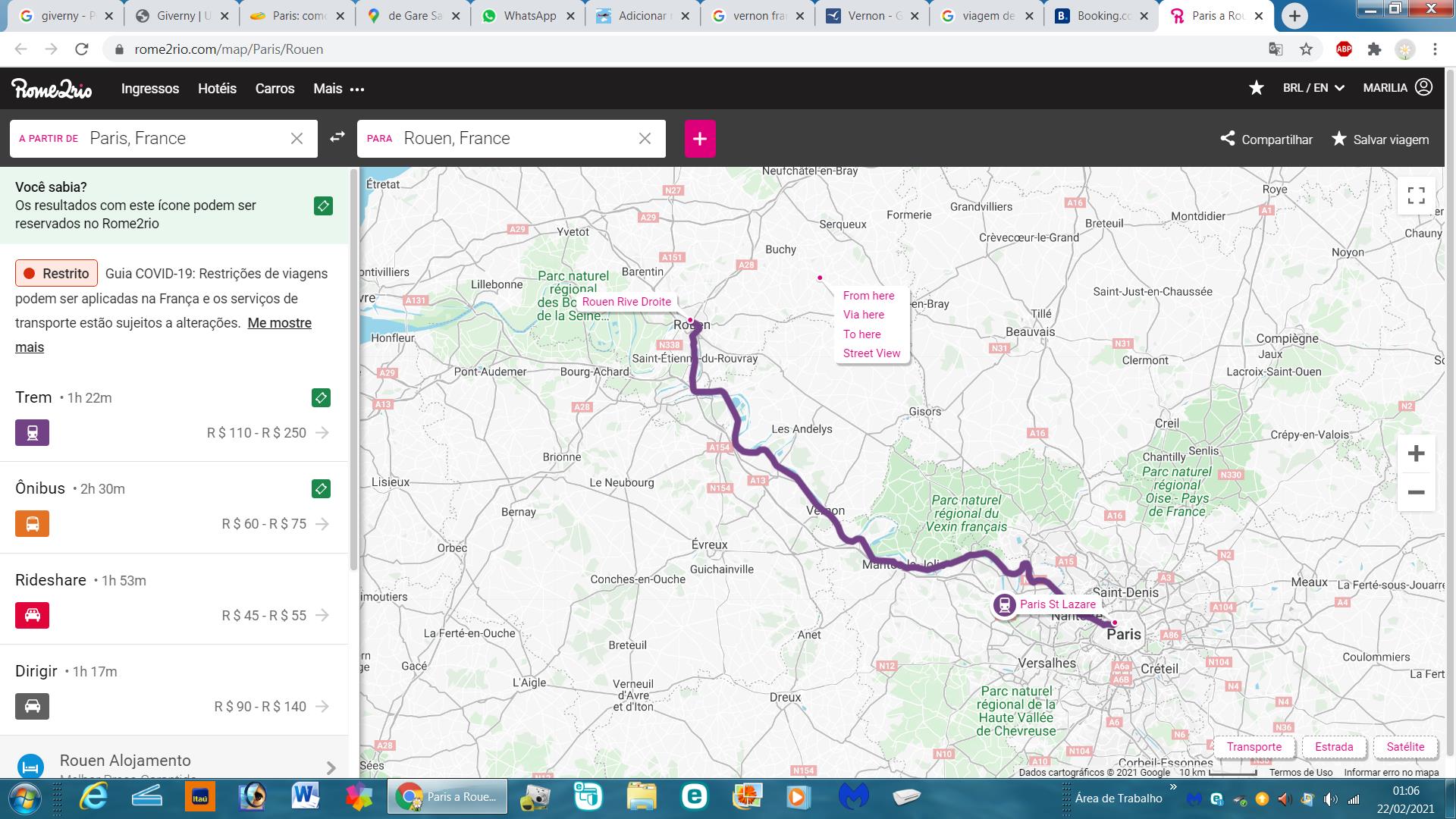Open the Ingressos menu

tap(150, 89)
